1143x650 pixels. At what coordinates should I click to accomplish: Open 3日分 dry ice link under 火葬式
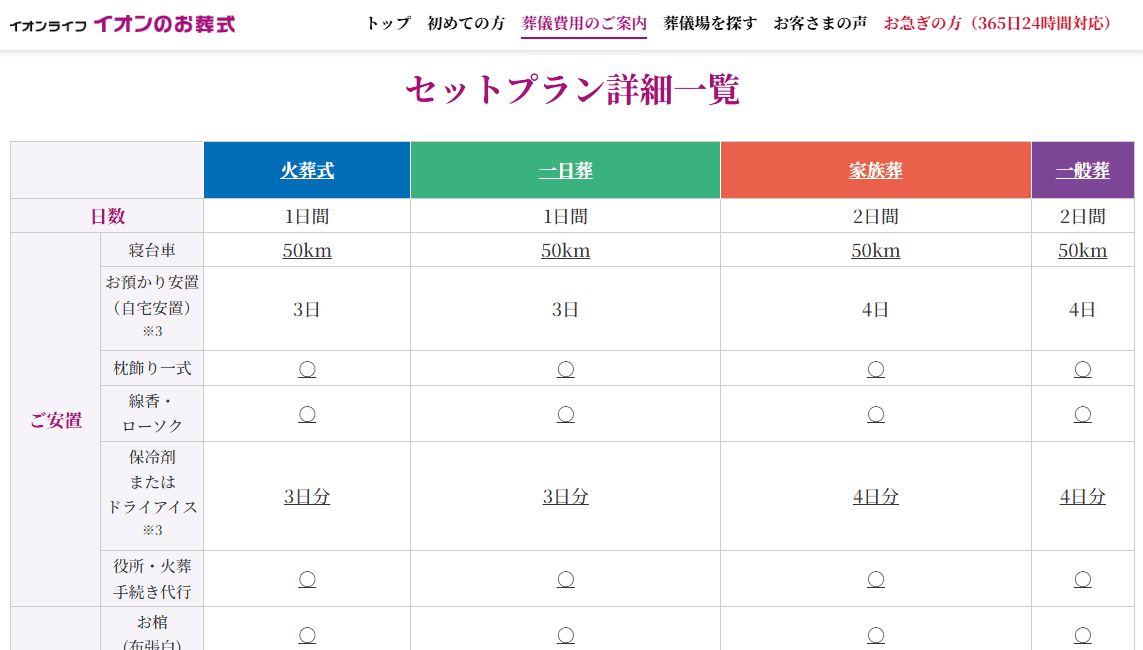307,496
